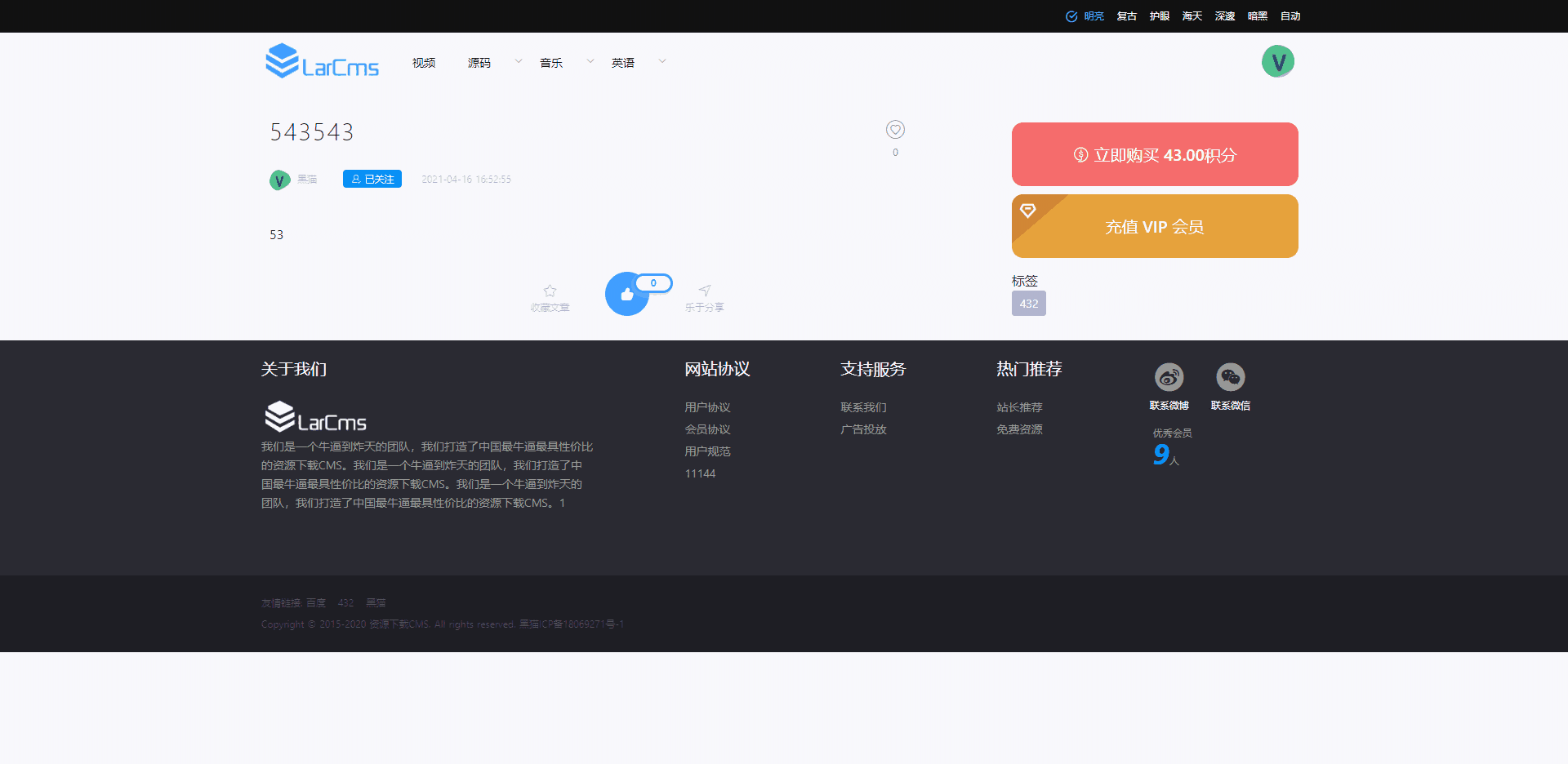Click the like count badge on thumbs-up
The height and width of the screenshot is (764, 1568).
point(653,283)
